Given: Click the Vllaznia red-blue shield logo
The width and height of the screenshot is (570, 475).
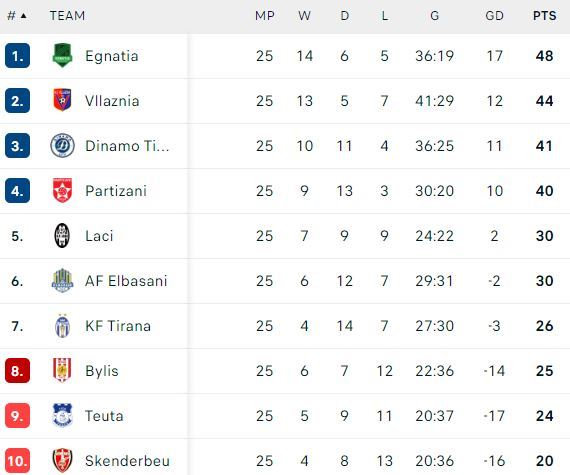Looking at the screenshot, I should click(62, 100).
